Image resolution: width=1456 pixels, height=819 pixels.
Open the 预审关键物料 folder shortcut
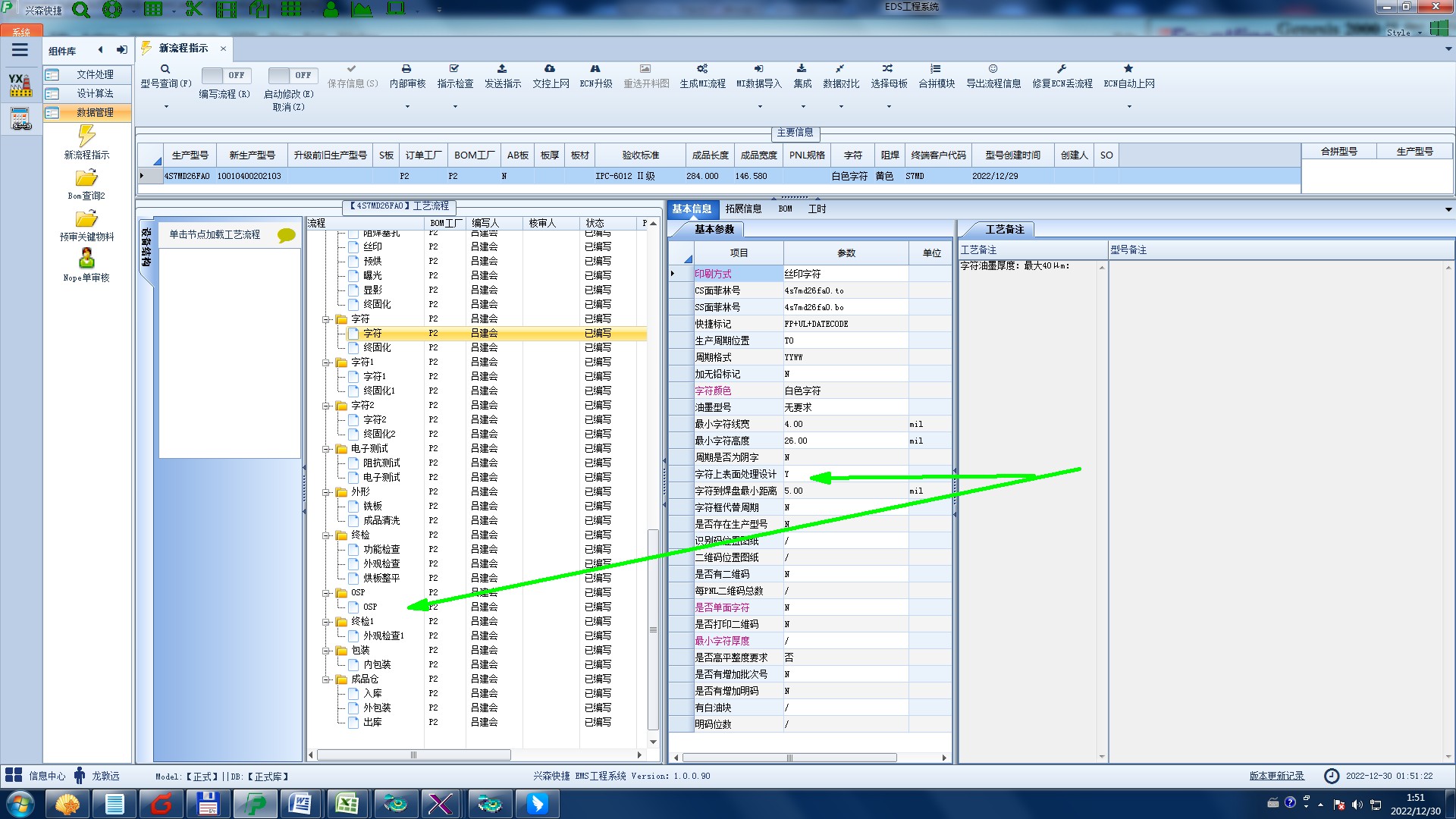[86, 225]
